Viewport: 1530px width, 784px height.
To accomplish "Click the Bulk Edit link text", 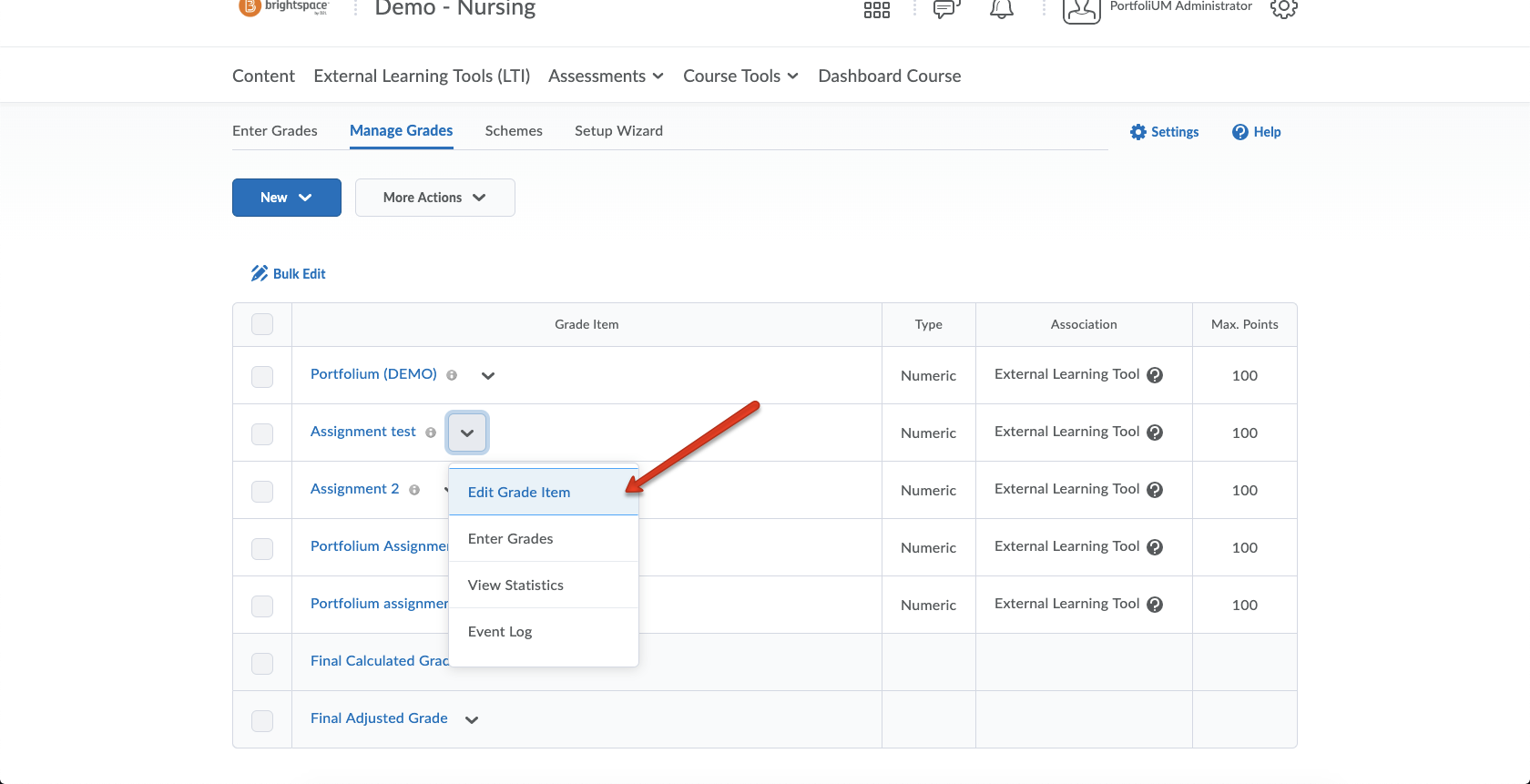I will point(300,274).
